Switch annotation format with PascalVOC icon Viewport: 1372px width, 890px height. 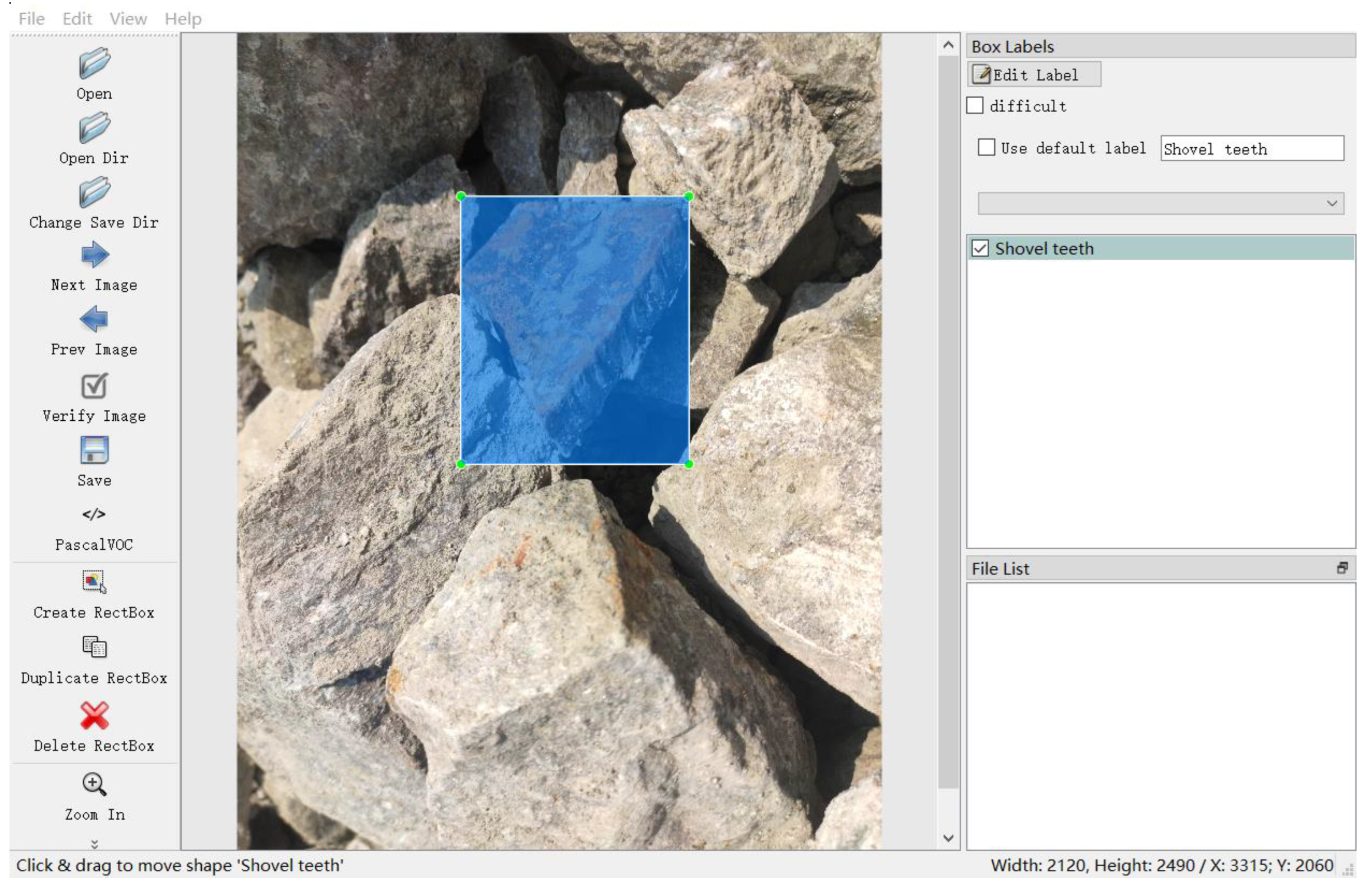(93, 515)
